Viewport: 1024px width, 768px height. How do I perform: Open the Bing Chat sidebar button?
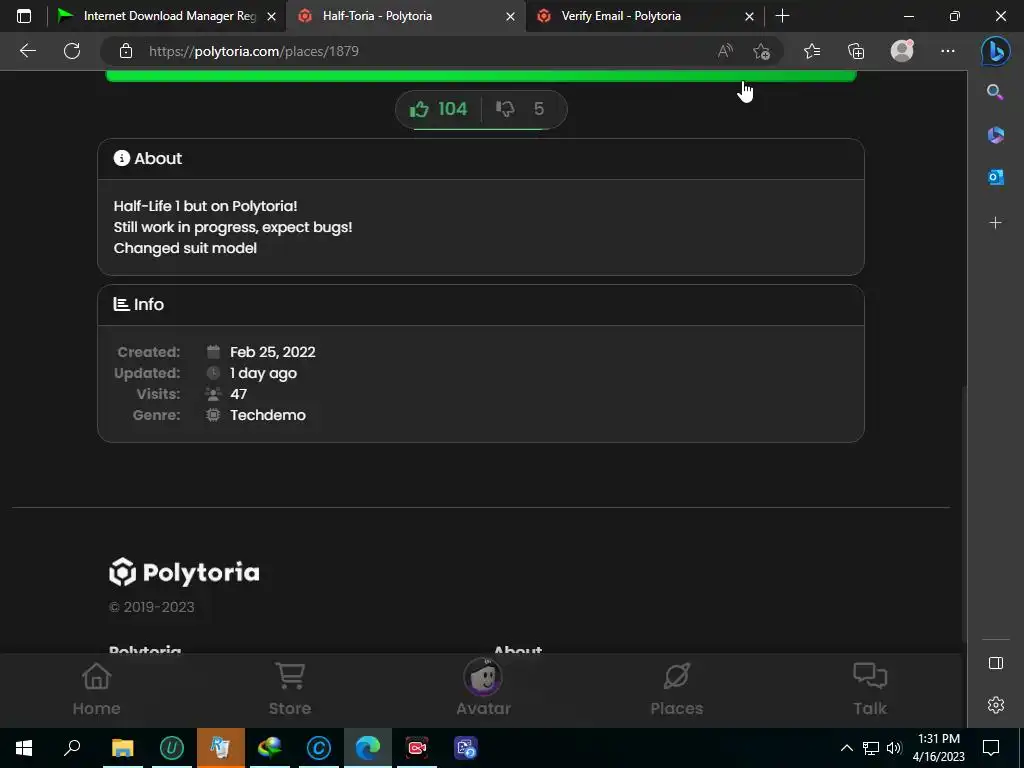tap(995, 51)
